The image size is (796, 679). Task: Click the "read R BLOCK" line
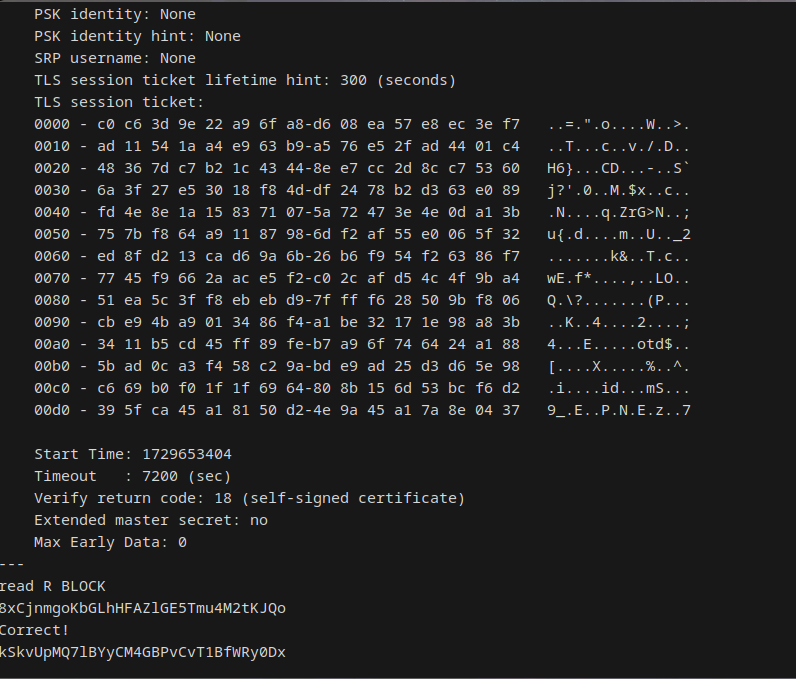[52, 586]
